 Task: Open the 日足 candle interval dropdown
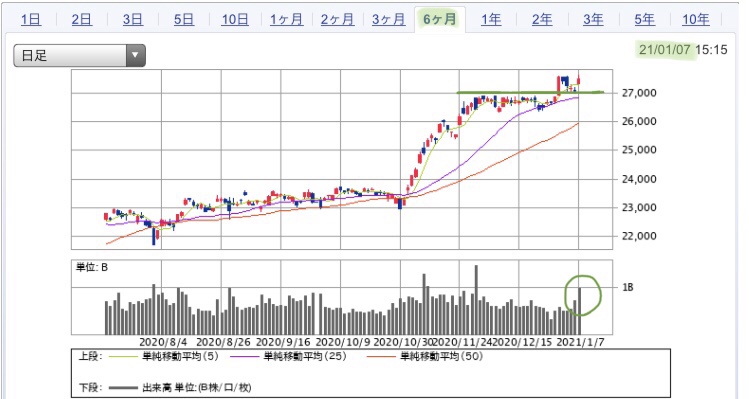pos(79,55)
